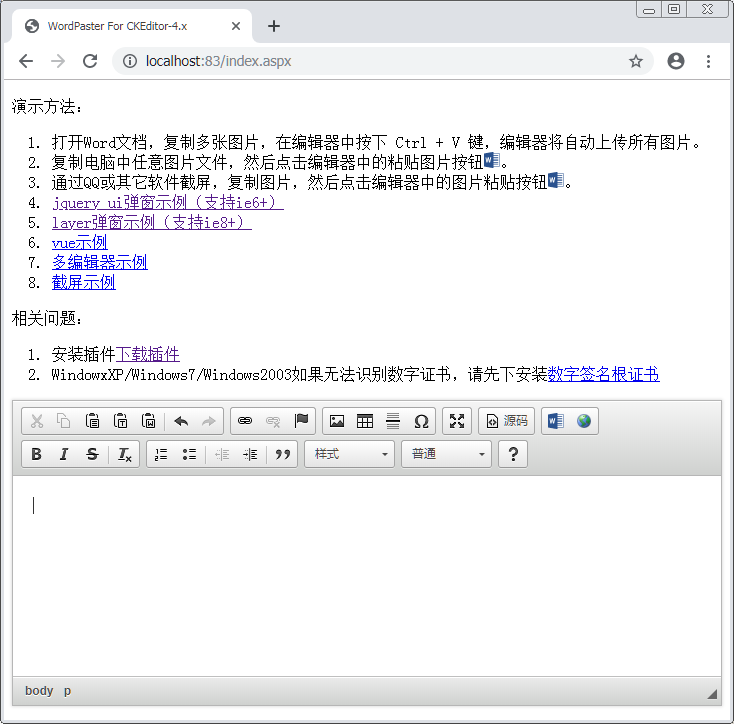This screenshot has width=734, height=724.
Task: Remove formatting with Tx icon
Action: pos(125,454)
